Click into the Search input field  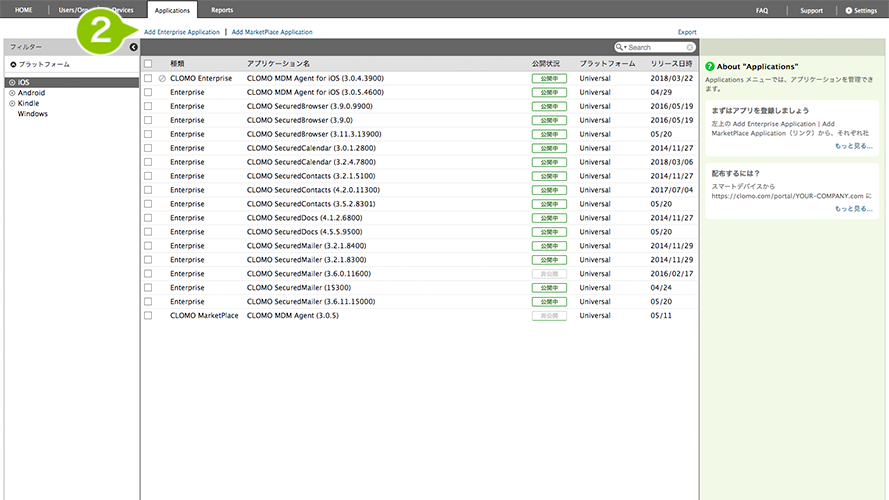[x=656, y=48]
